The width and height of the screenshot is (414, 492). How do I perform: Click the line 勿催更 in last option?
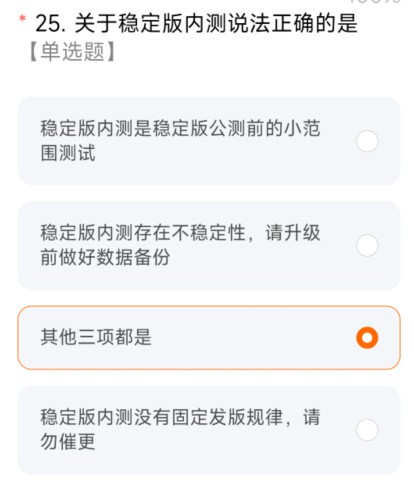68,442
